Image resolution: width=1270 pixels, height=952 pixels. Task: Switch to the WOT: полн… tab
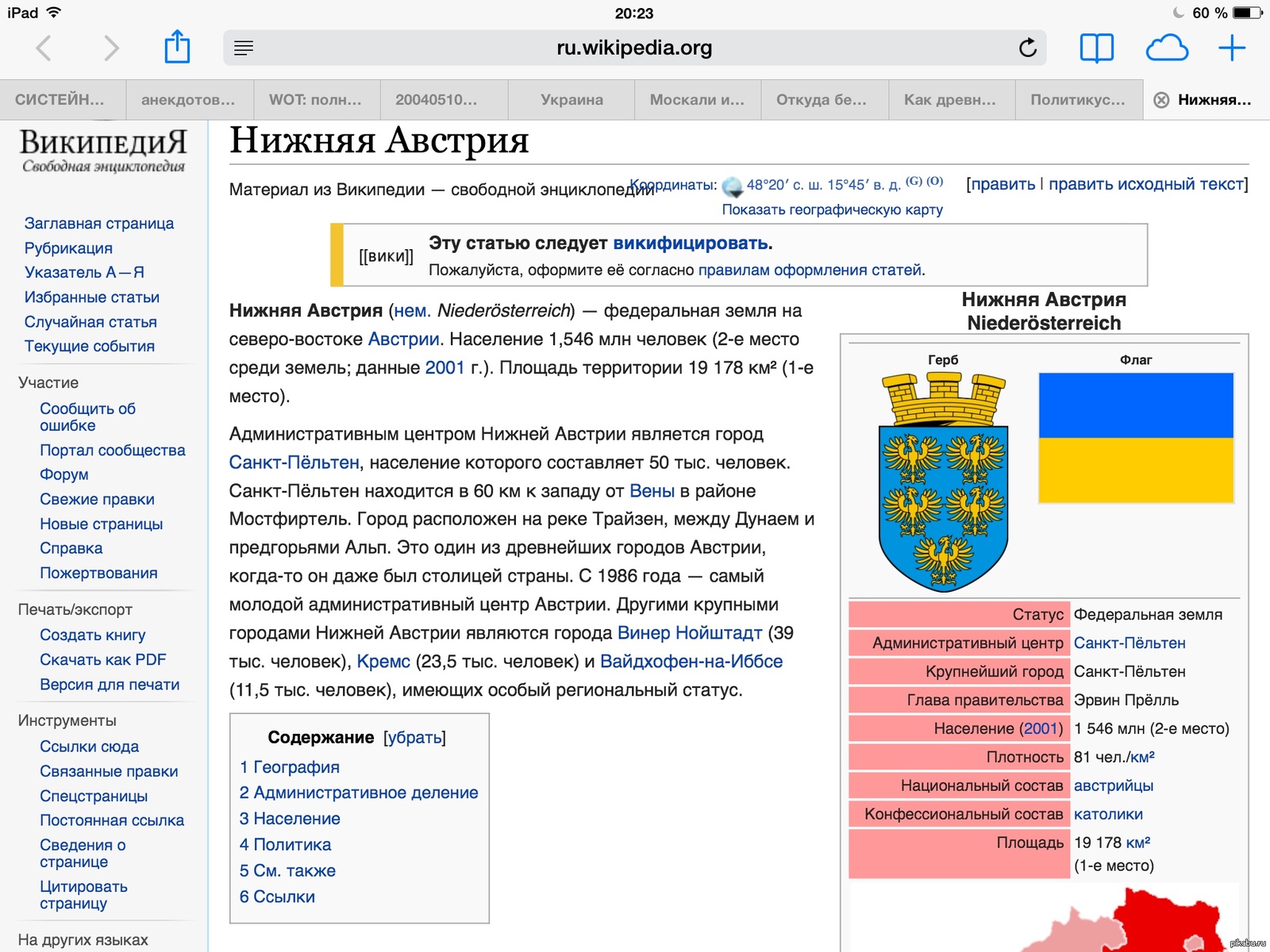(x=316, y=100)
